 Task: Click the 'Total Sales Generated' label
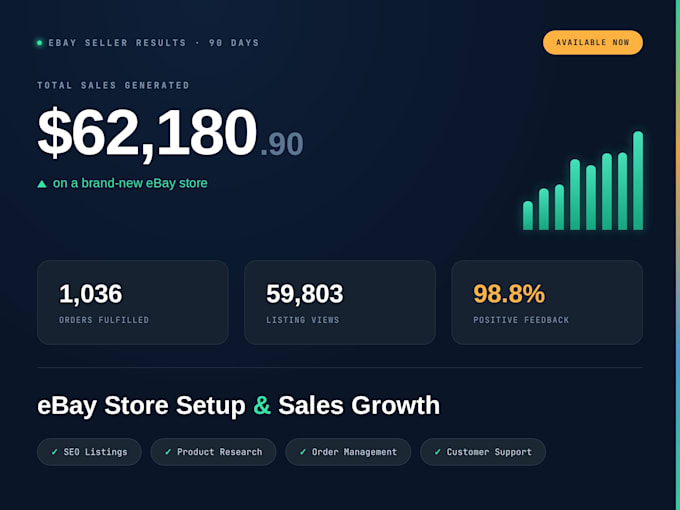pos(113,85)
